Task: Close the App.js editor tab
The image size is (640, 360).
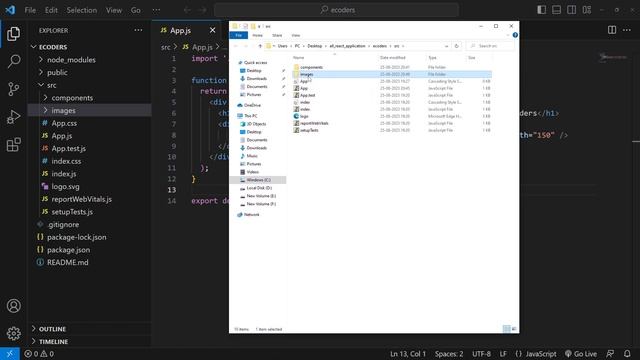Action: 212,30
